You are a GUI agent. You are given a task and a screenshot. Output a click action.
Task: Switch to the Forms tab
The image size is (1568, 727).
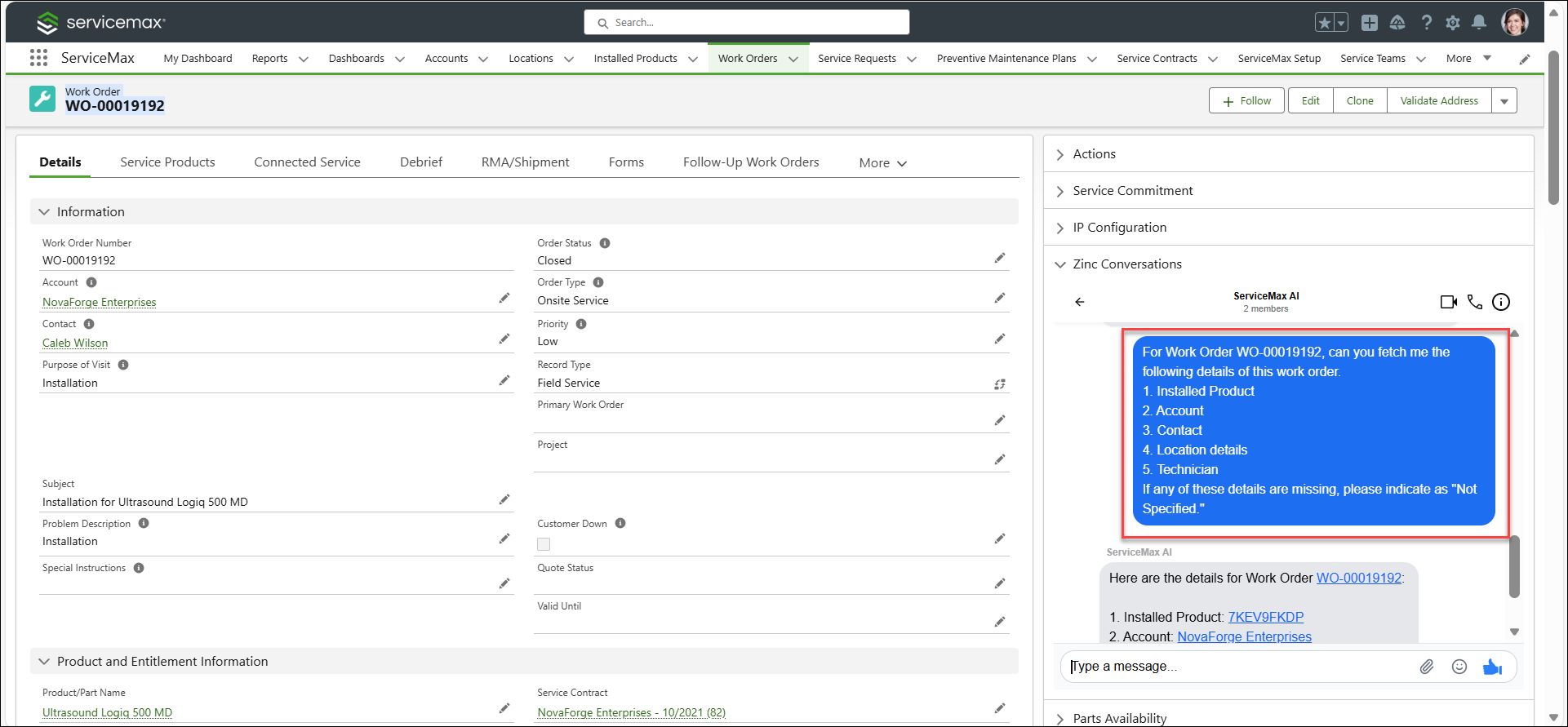pos(626,162)
